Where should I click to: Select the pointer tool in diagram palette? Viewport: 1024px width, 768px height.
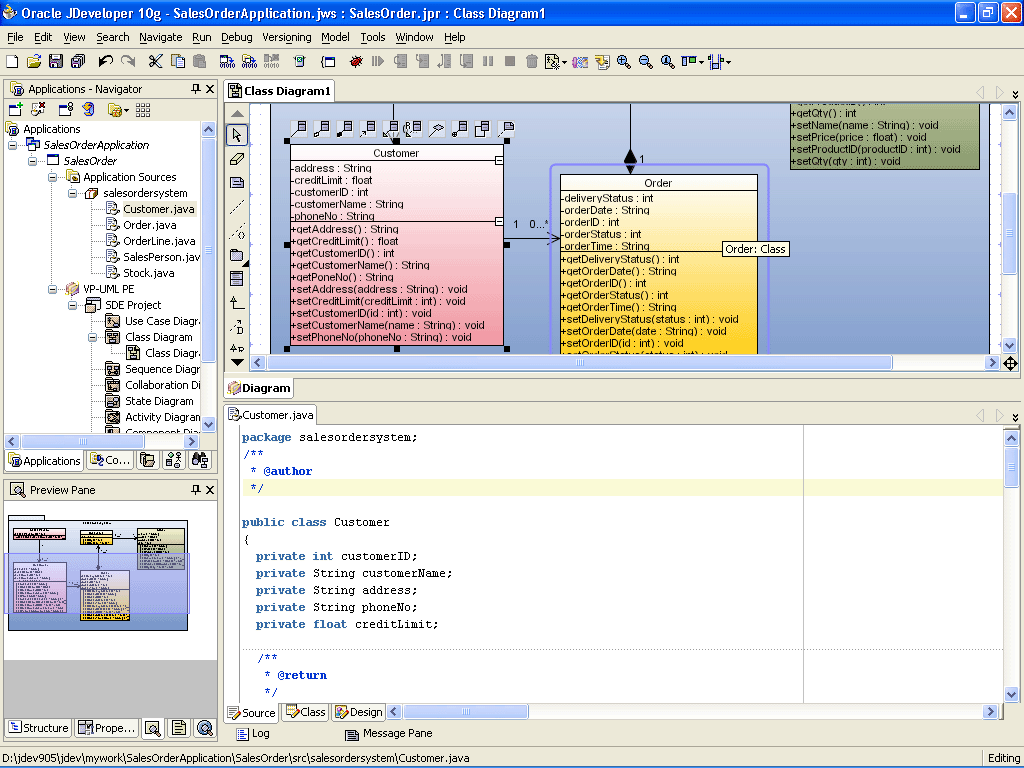click(237, 135)
